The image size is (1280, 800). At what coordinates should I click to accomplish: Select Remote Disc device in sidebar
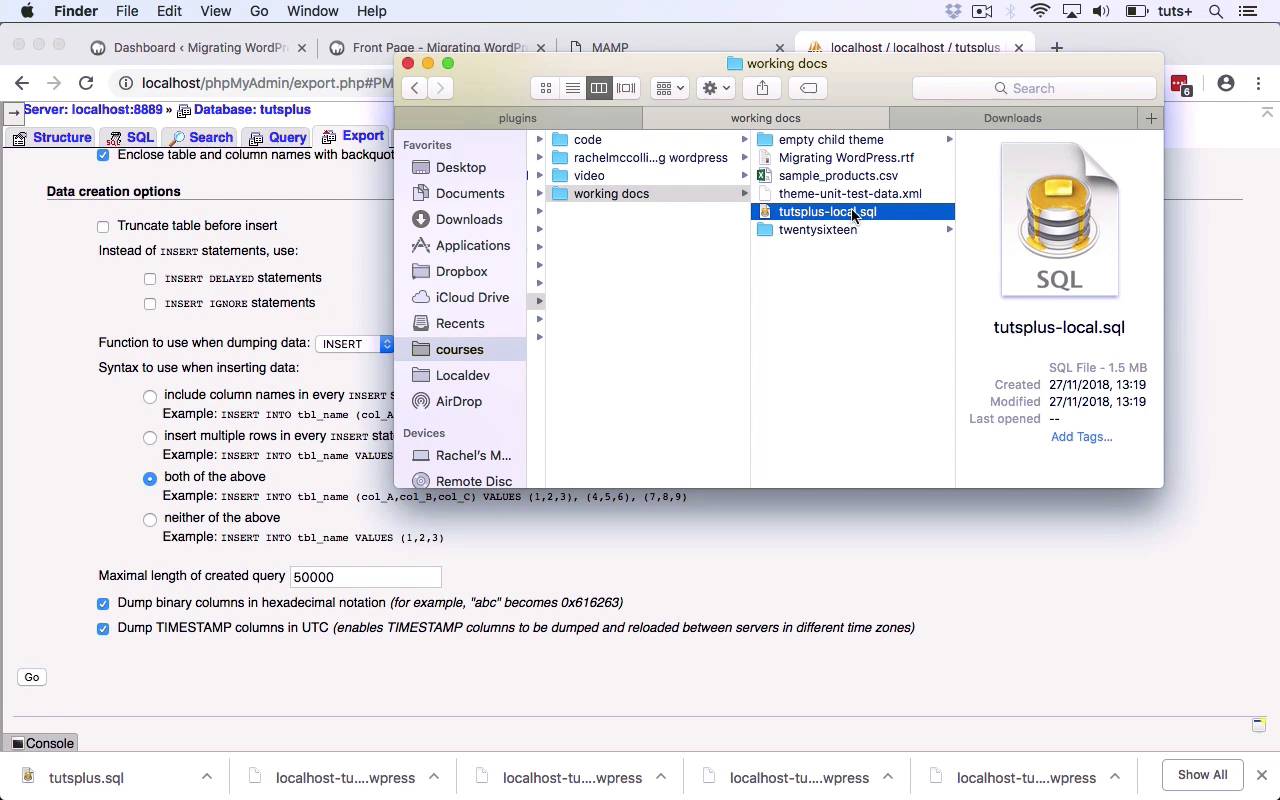coord(473,481)
